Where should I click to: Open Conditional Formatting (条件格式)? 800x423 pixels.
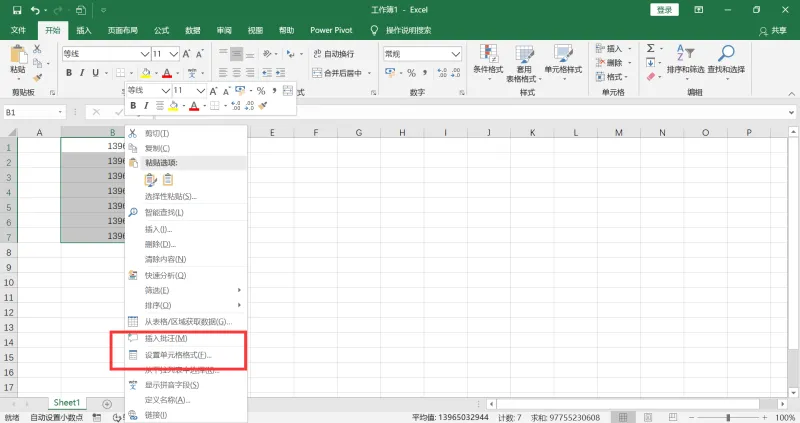(488, 62)
